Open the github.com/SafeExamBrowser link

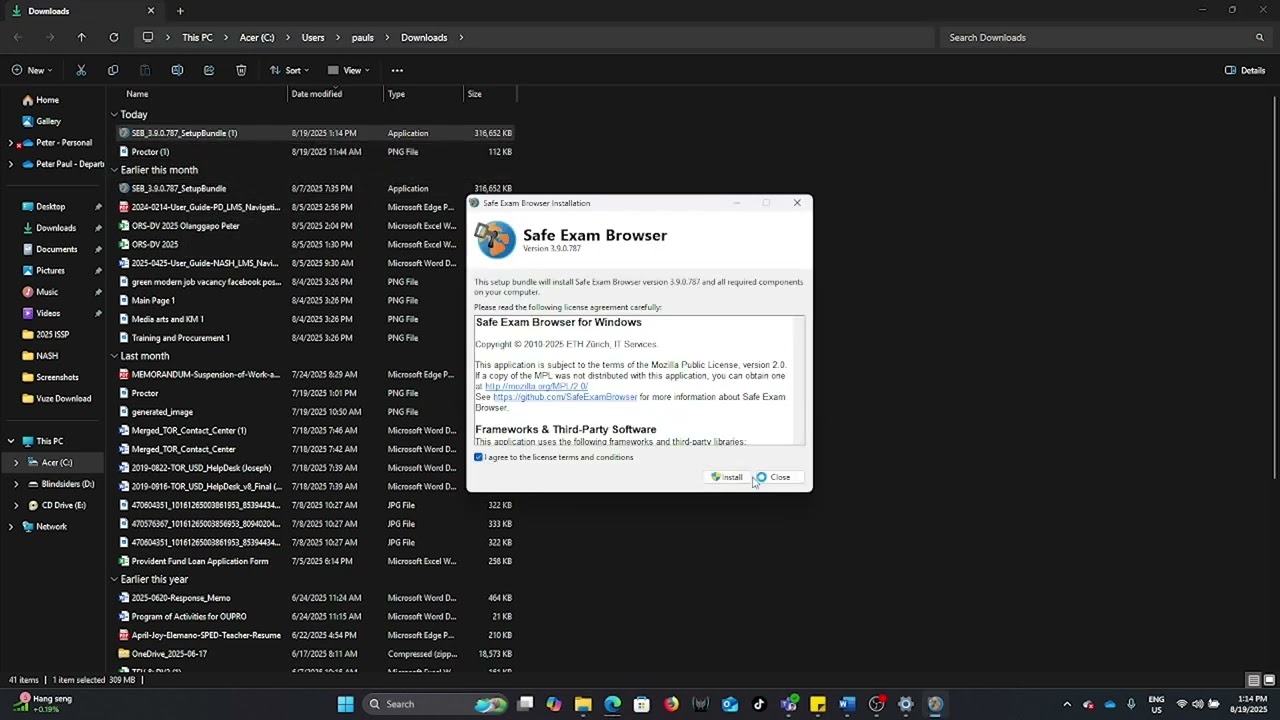[565, 397]
